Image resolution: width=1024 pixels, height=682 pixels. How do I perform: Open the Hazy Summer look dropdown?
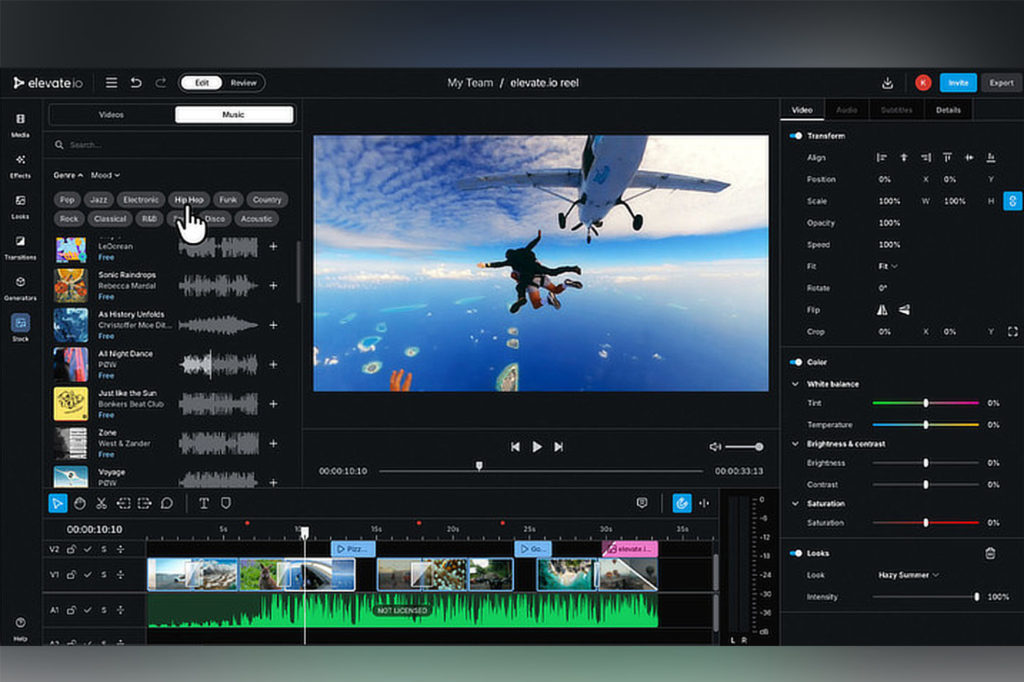point(908,575)
